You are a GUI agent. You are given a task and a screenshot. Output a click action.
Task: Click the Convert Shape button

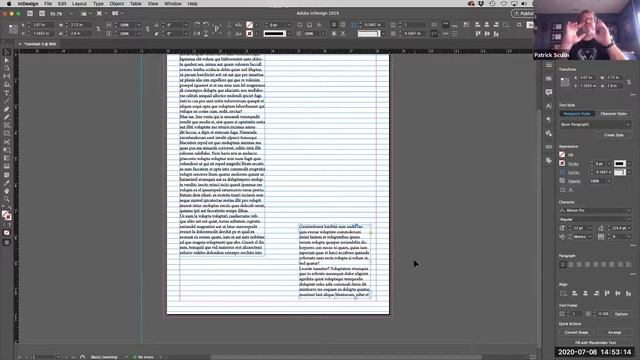click(x=576, y=333)
